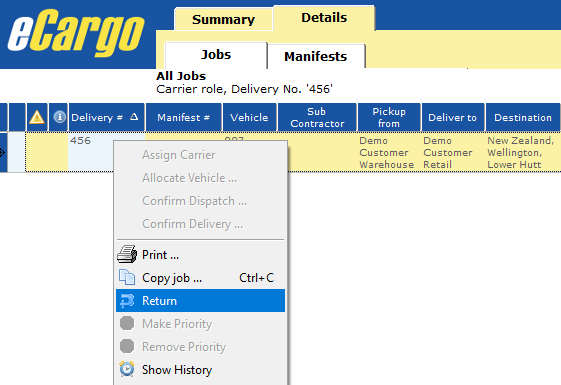561x385 pixels.
Task: Sort by the Manifest # column header
Action: point(184,117)
